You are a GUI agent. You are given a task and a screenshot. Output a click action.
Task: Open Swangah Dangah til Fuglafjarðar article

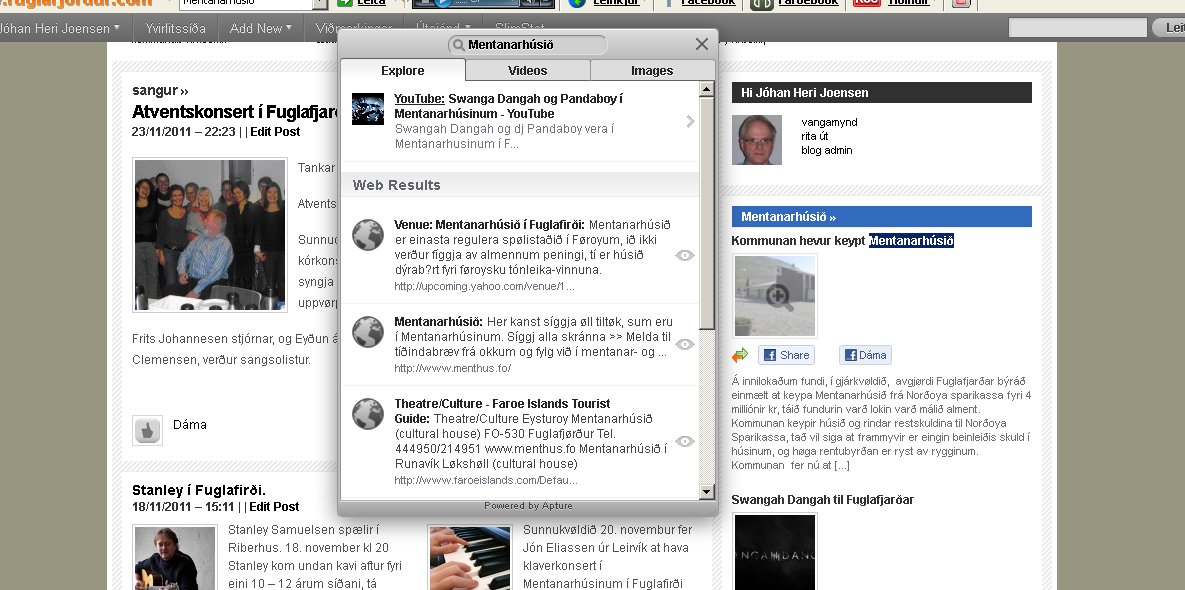[823, 499]
